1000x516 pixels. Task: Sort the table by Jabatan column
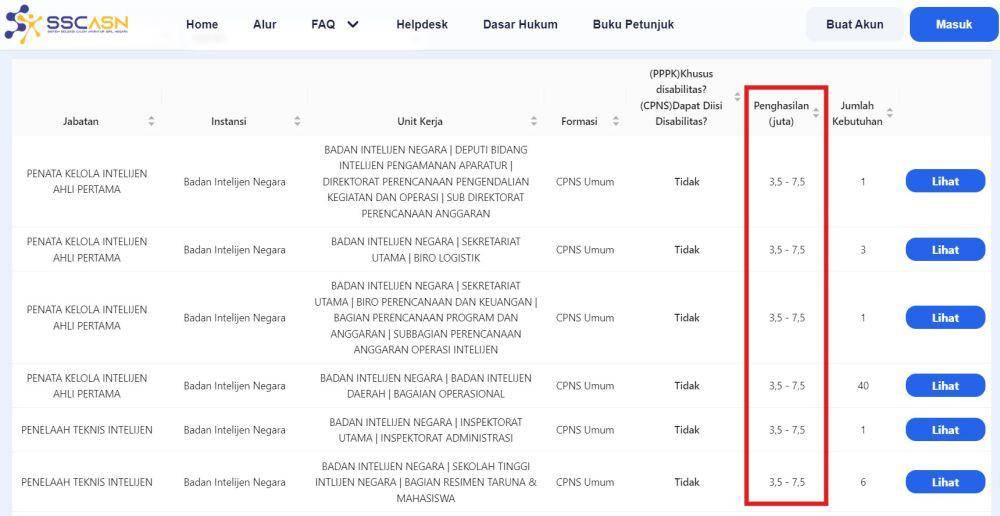pos(151,121)
